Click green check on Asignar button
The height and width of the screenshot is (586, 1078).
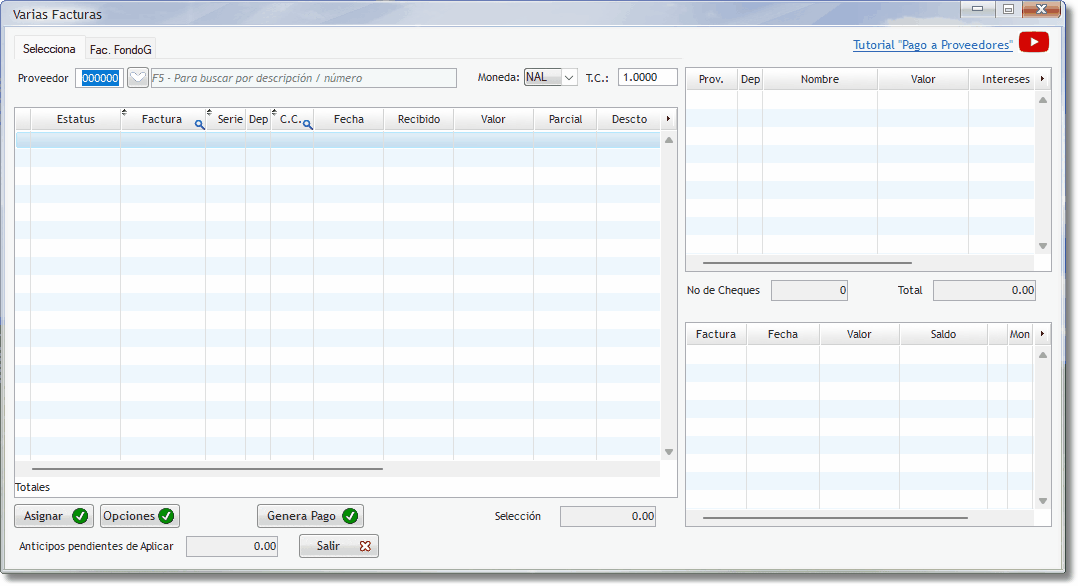click(80, 516)
